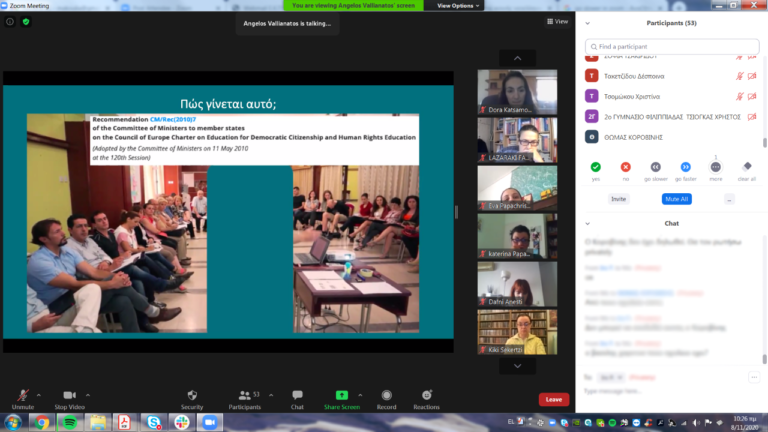Open the more feedback icon

pos(716,167)
